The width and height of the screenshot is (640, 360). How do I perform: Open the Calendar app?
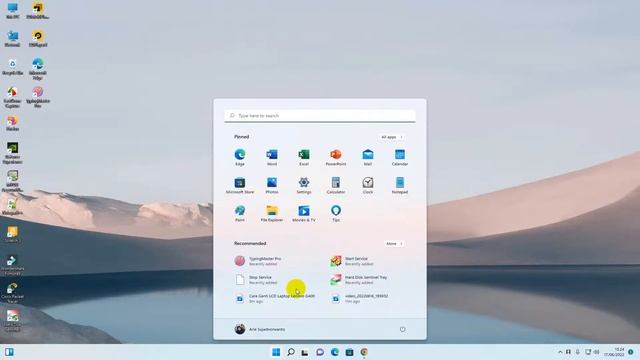pyautogui.click(x=400, y=157)
